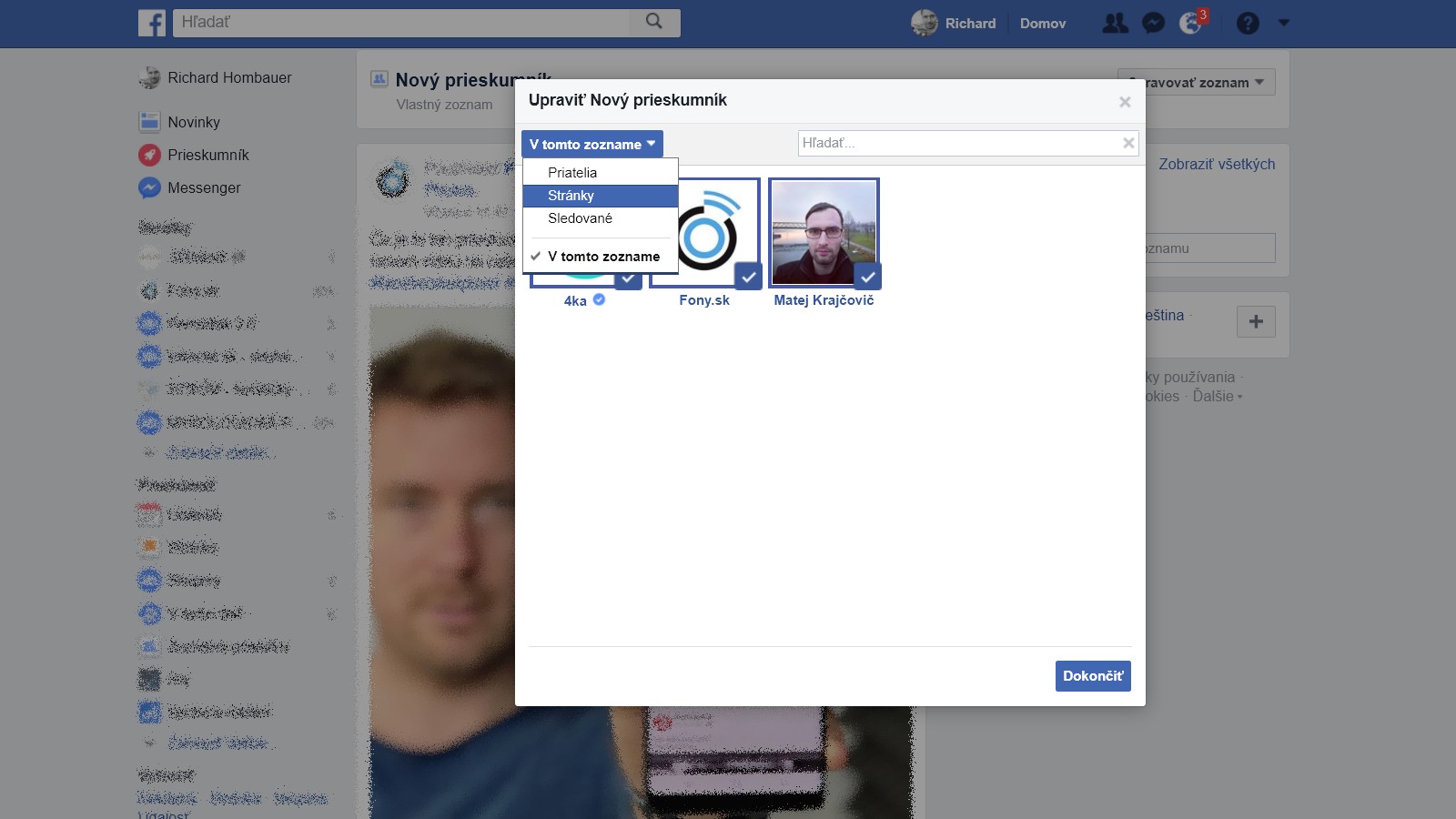Click the 'Dokončiť' button

[1093, 676]
